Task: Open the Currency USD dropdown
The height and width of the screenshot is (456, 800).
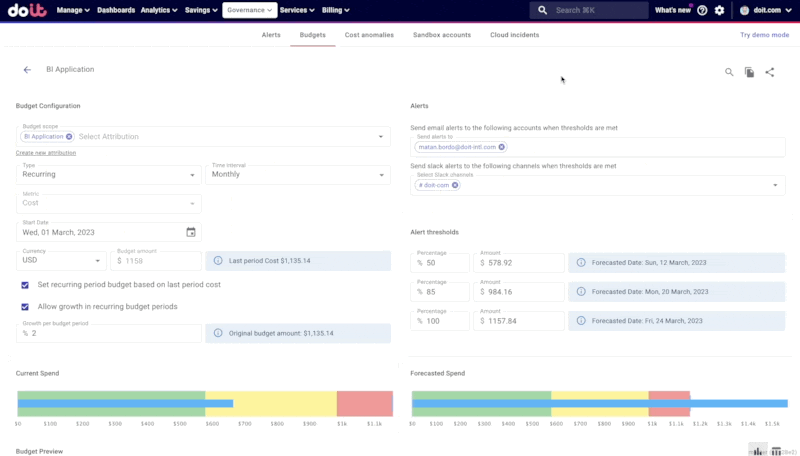Action: pos(60,260)
